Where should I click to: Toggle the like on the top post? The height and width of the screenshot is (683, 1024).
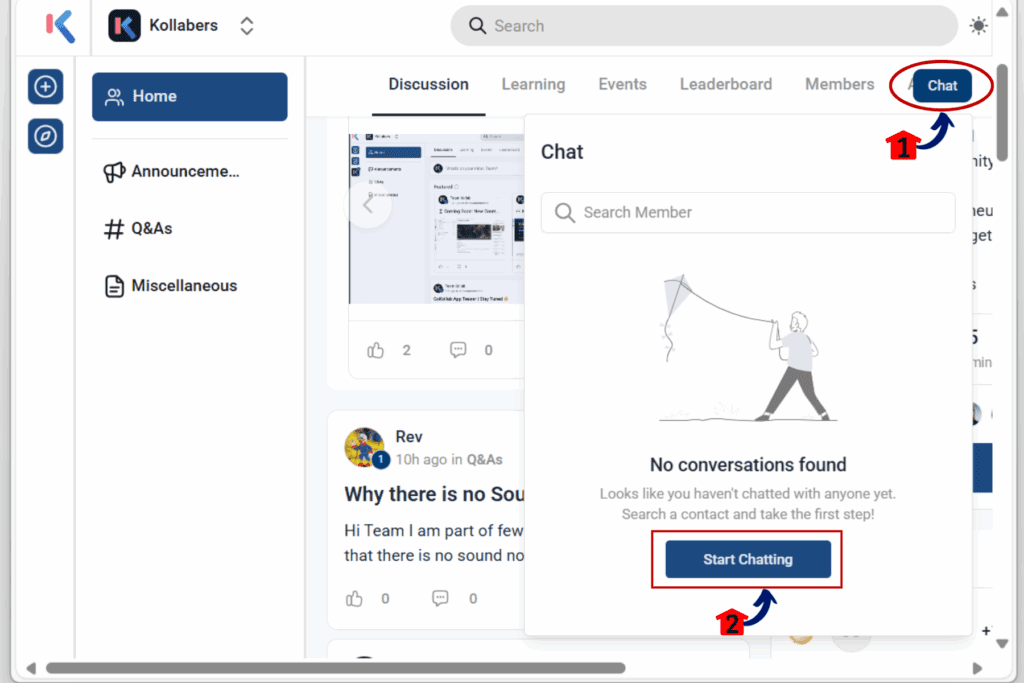pyautogui.click(x=375, y=350)
